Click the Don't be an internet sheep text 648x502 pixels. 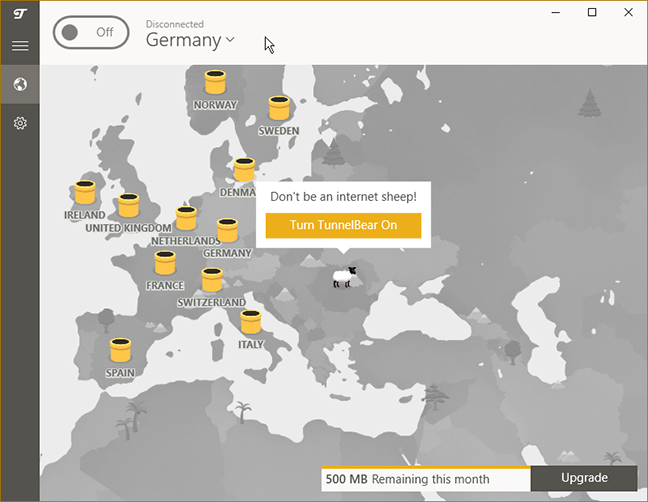pyautogui.click(x=343, y=197)
